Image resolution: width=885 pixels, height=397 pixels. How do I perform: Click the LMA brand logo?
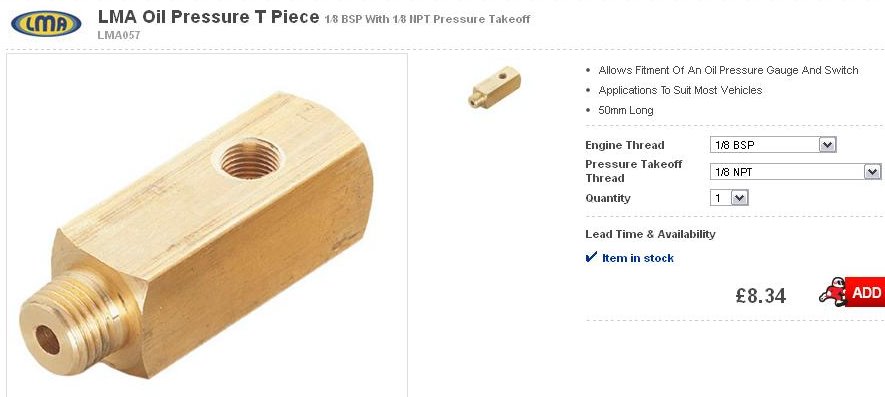[46, 23]
